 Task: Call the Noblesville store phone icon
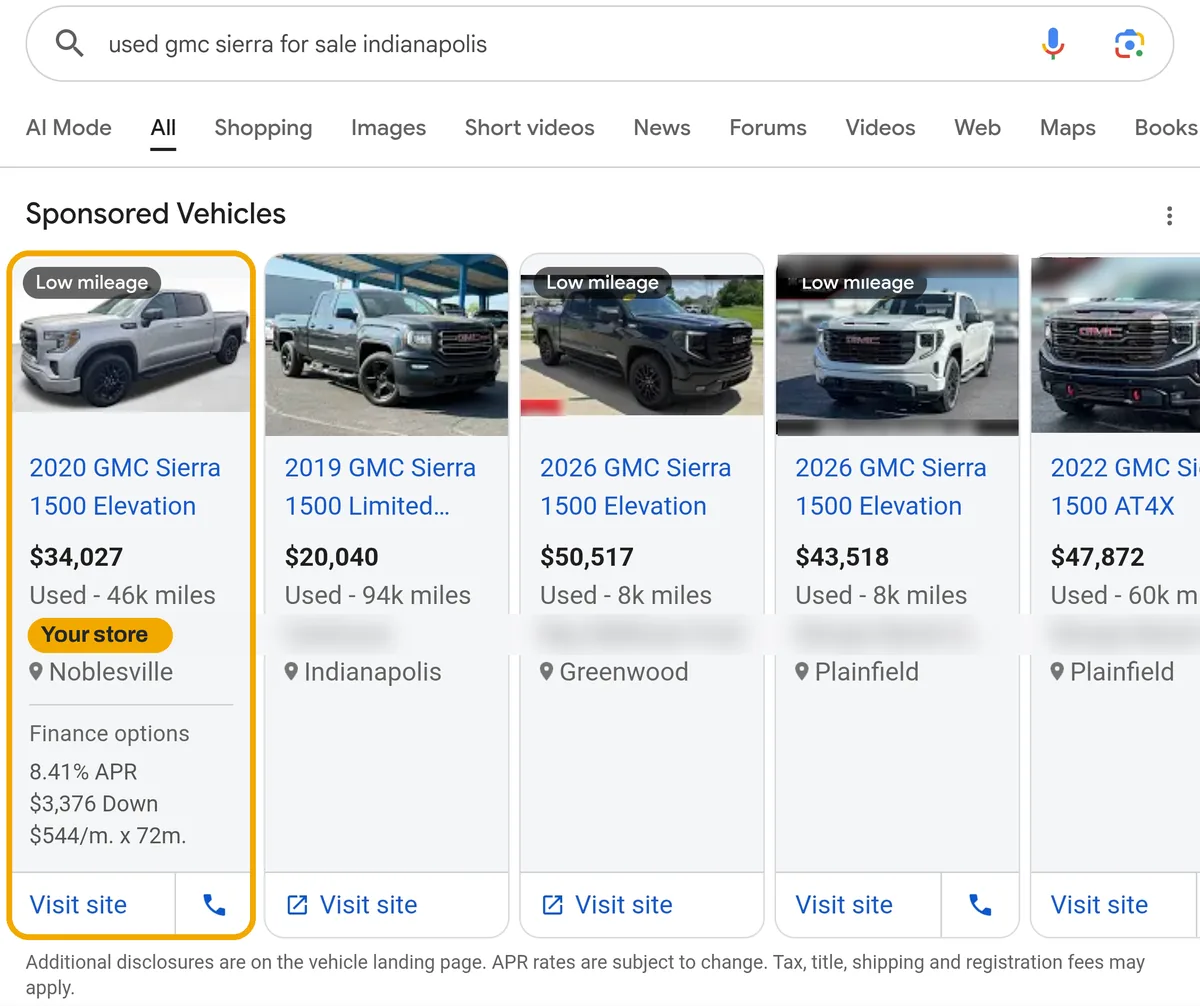[x=214, y=905]
